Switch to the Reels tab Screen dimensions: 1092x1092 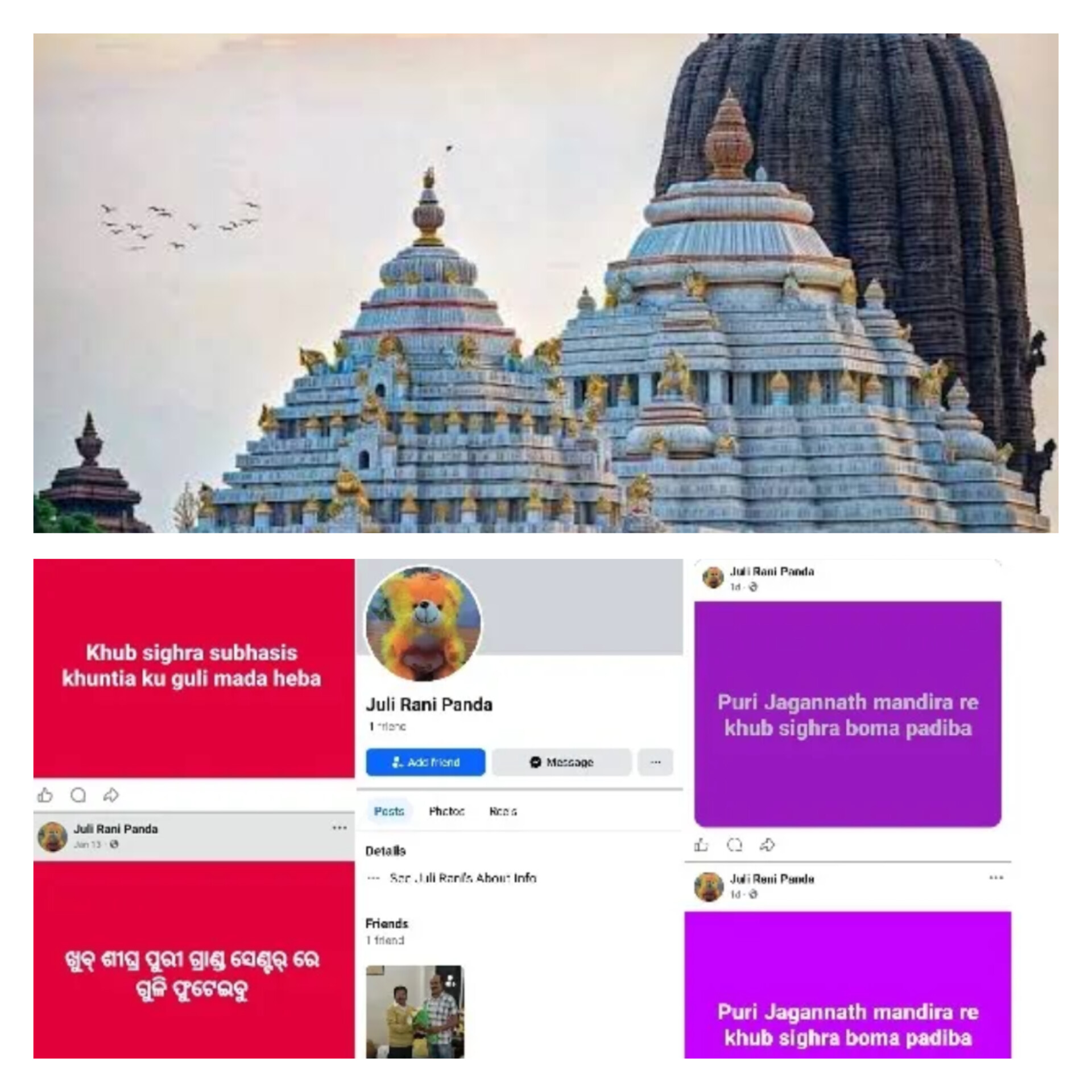[503, 811]
